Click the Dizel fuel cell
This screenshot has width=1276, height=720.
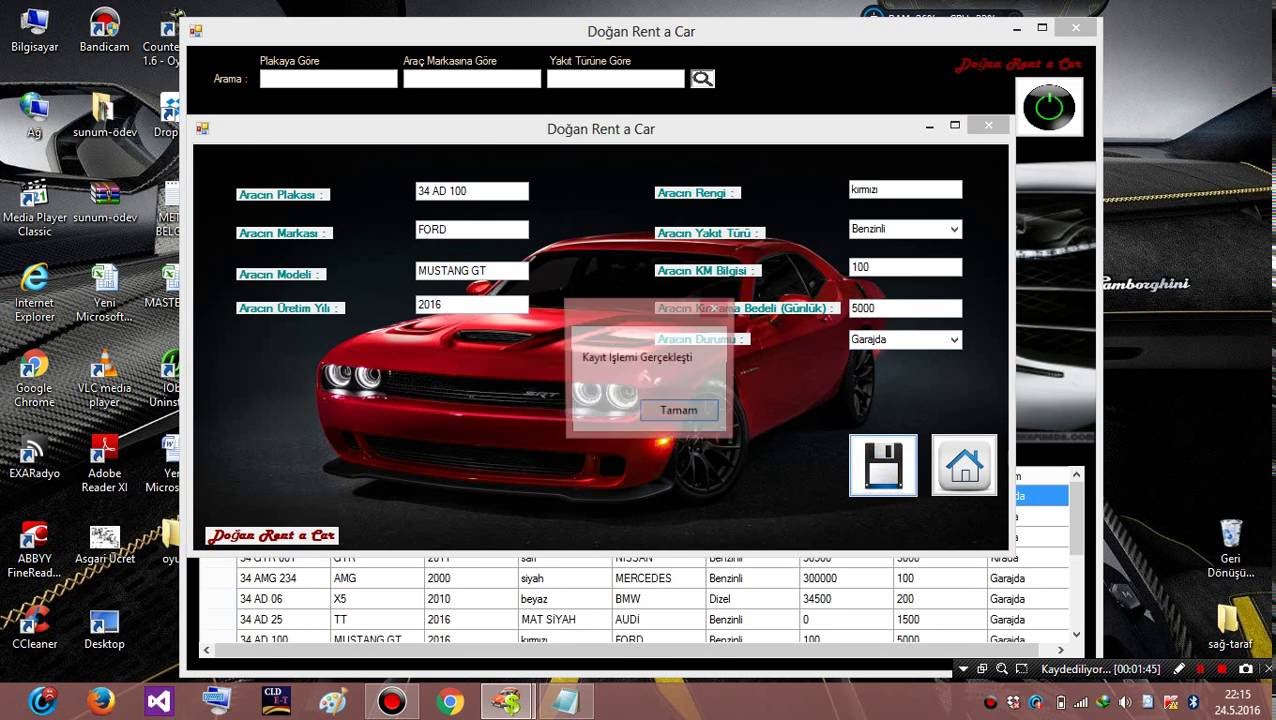click(x=752, y=599)
